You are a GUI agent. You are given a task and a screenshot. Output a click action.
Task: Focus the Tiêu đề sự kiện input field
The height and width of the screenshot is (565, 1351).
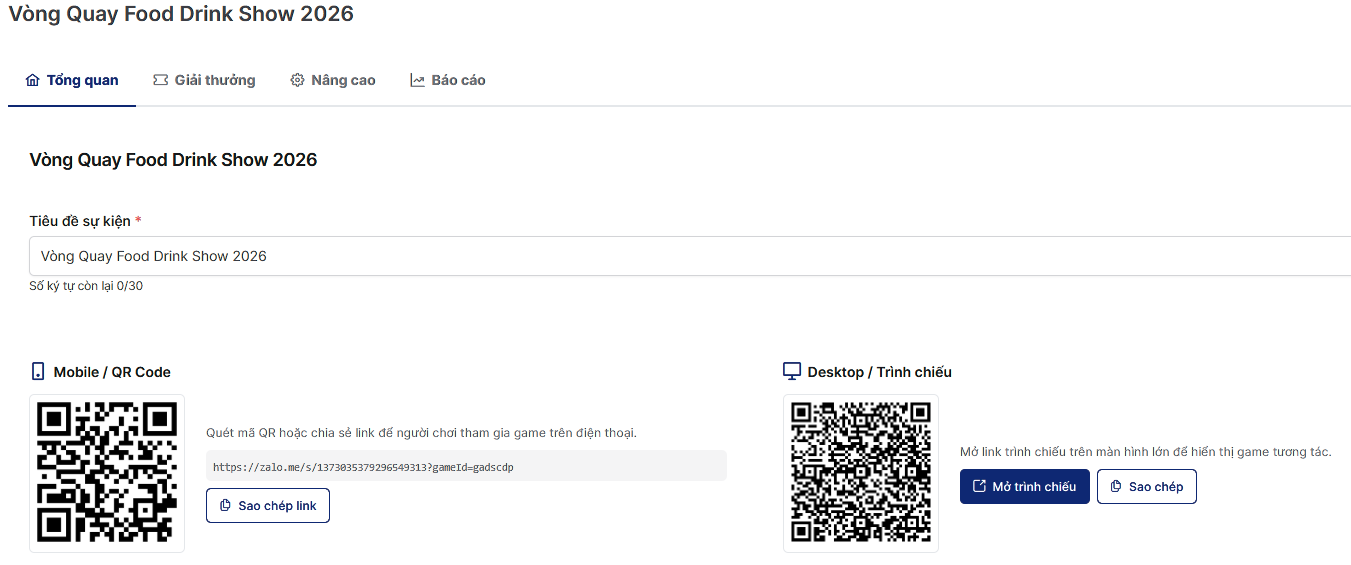click(690, 256)
